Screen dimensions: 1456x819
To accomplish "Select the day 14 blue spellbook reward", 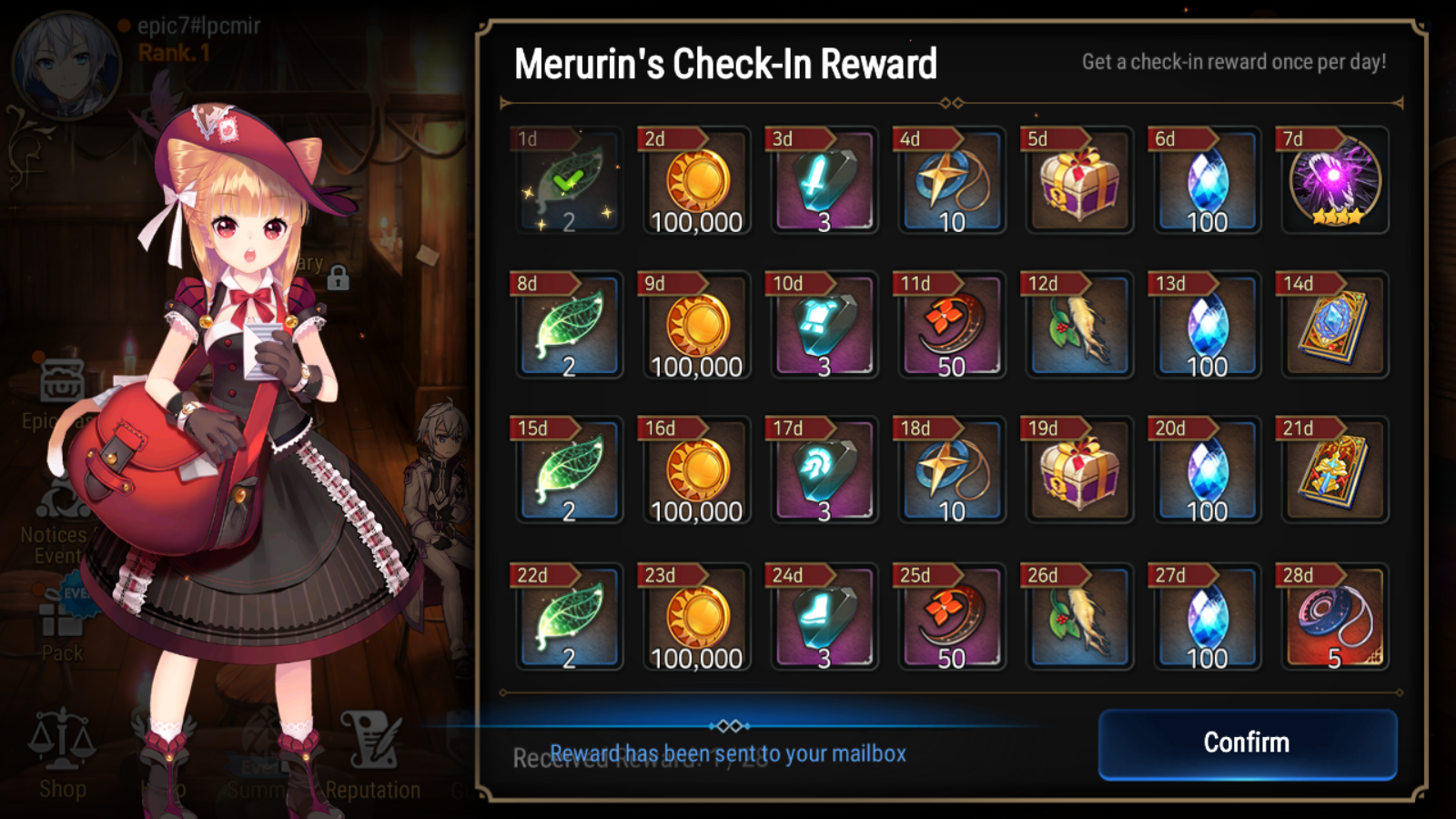I will click(x=1335, y=326).
